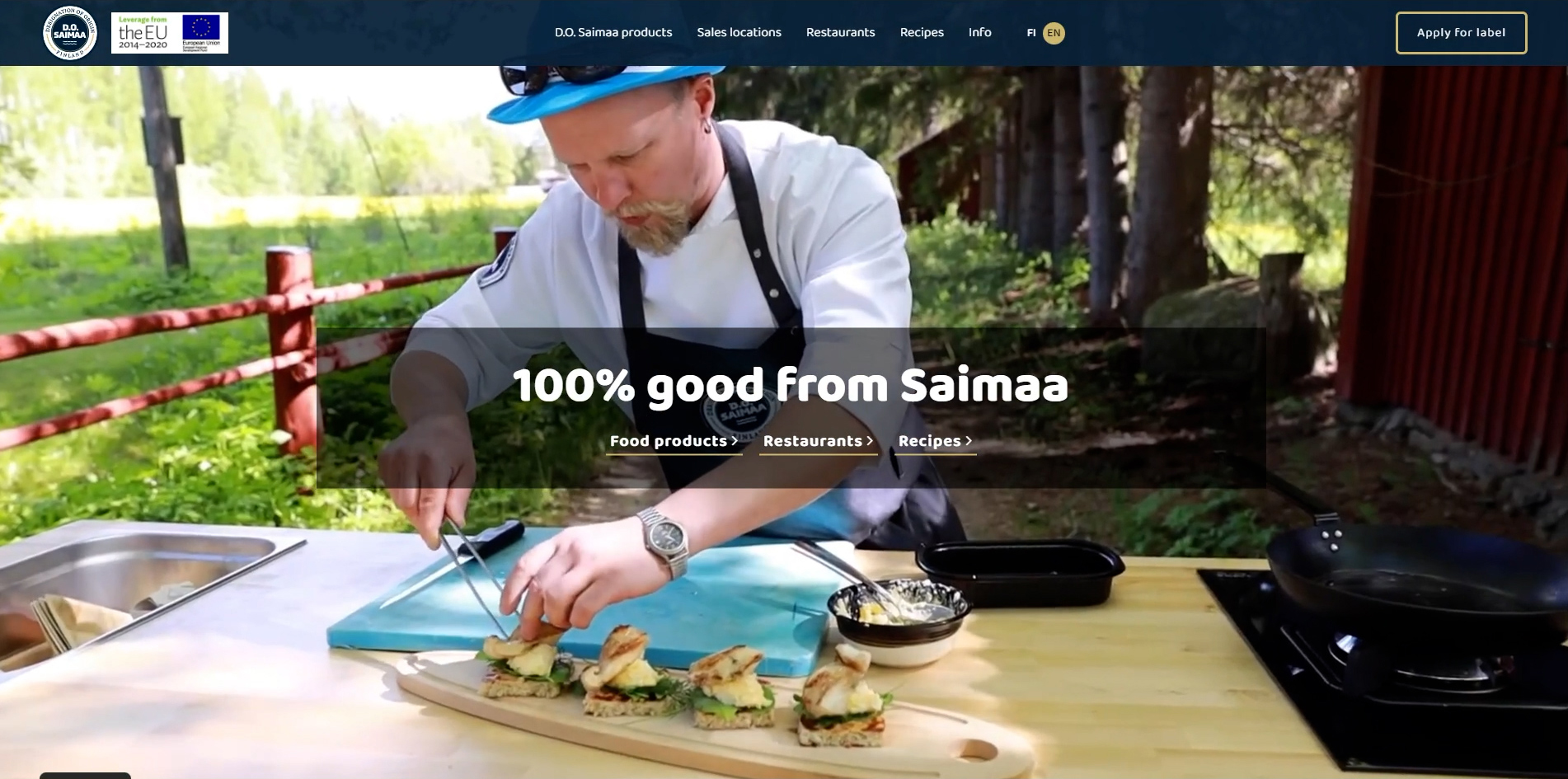
Task: Click the dark tab at bottom-left page edge
Action: (85, 776)
